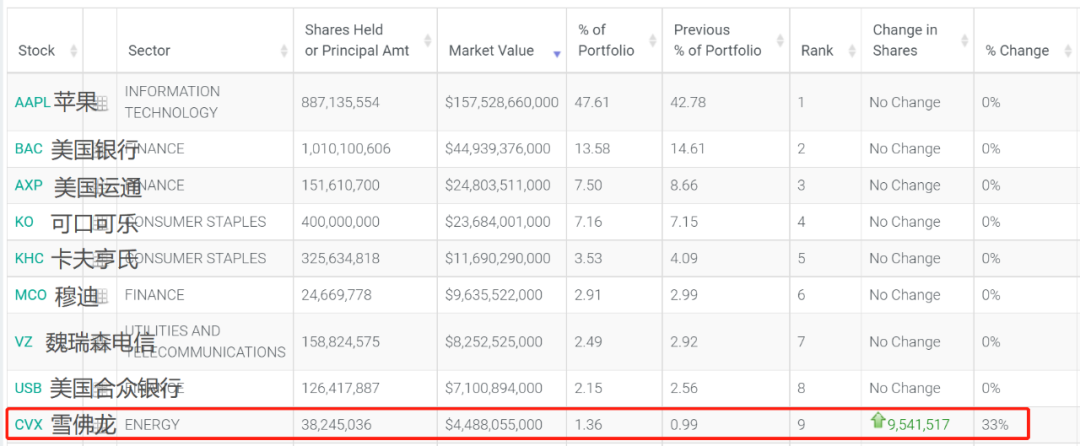The height and width of the screenshot is (446, 1080).
Task: Go to the VZ stock ticker
Action: (24, 342)
